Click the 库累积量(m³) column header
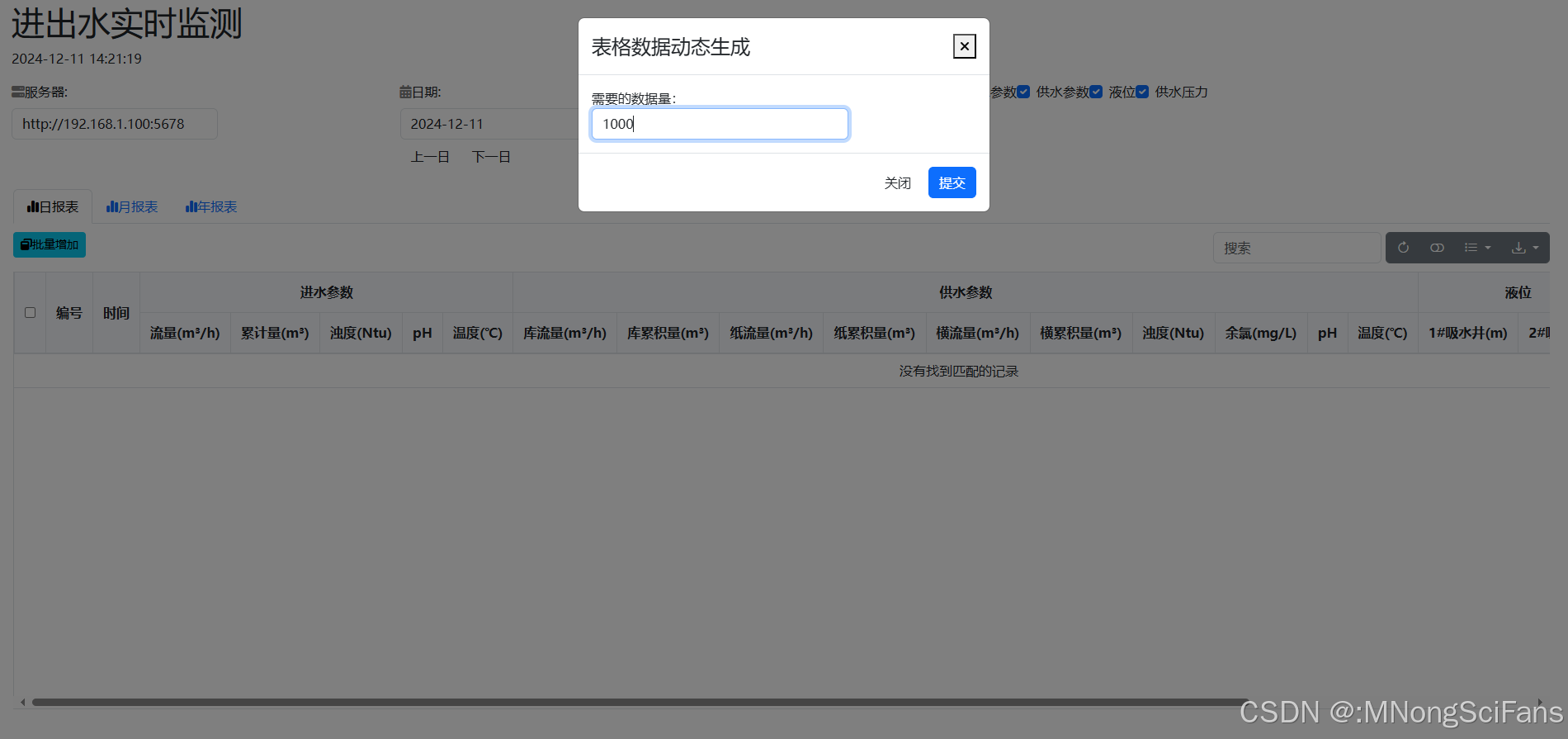This screenshot has height=739, width=1568. (x=668, y=333)
